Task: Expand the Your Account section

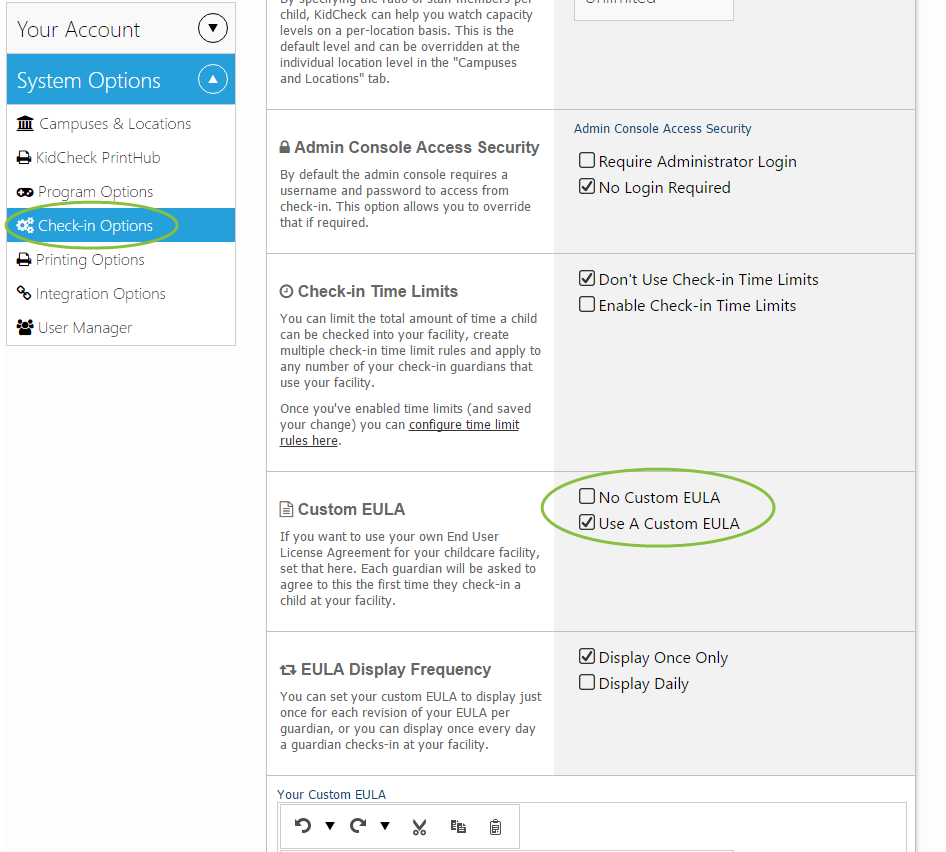Action: [x=213, y=28]
